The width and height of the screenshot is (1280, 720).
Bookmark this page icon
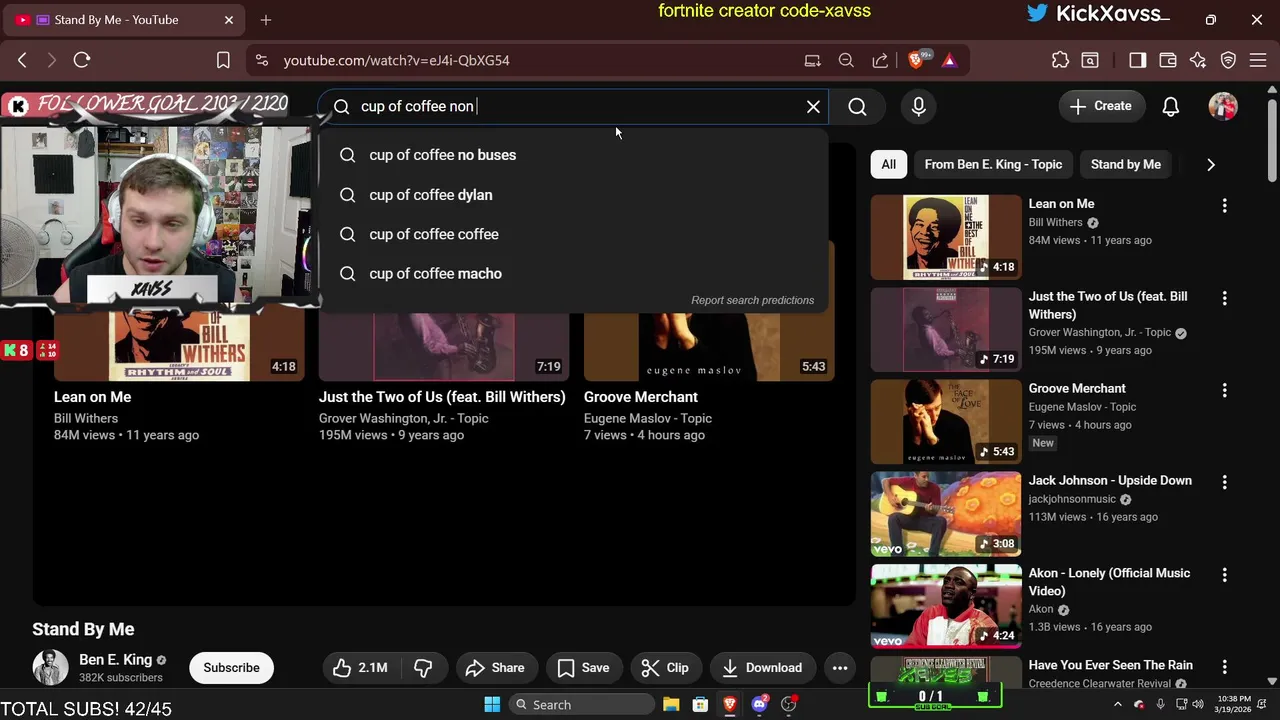[x=223, y=60]
